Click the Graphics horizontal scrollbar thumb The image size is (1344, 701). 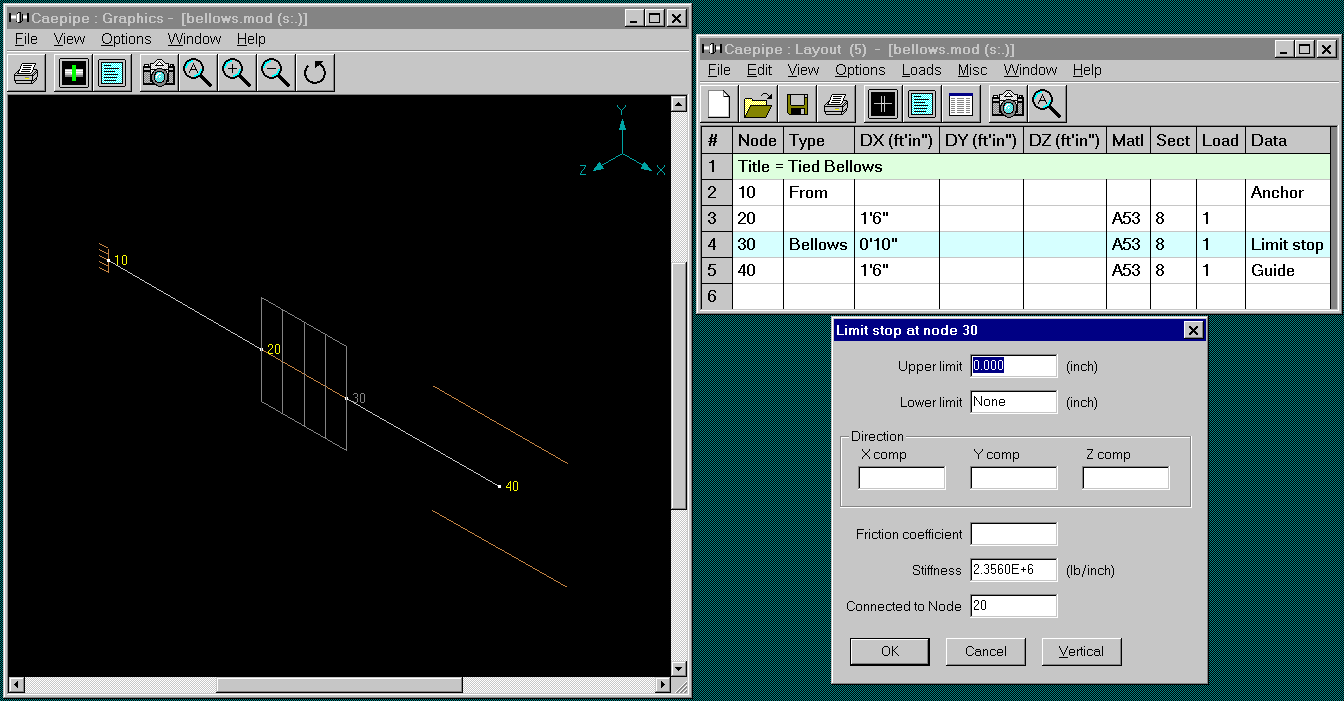339,685
